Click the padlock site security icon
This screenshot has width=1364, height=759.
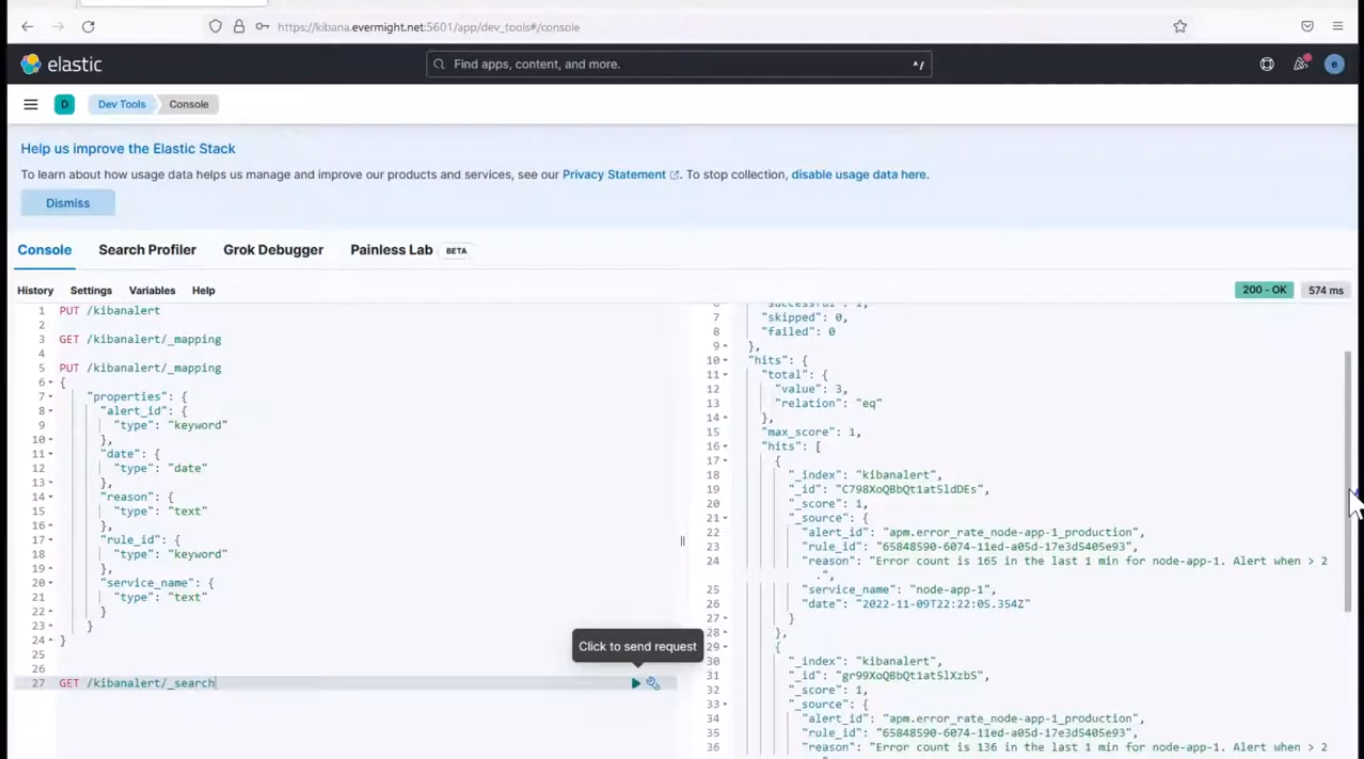tap(239, 26)
